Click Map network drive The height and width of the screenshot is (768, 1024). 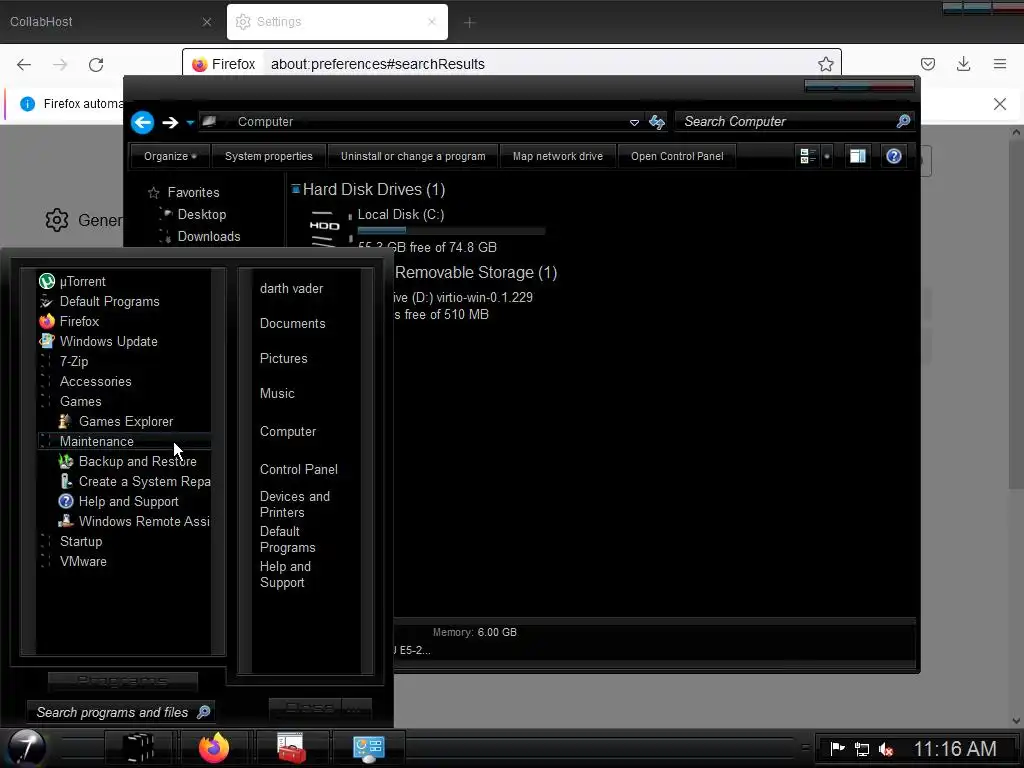(557, 156)
